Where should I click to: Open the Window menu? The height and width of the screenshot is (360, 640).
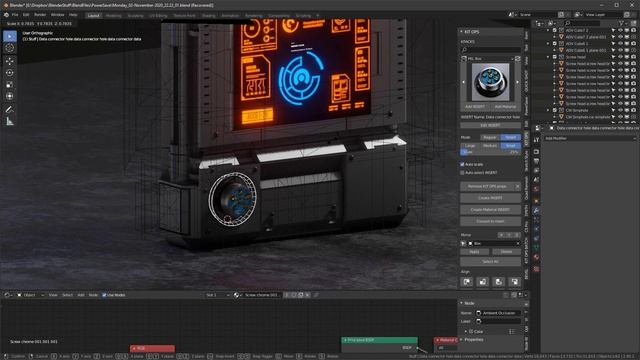click(x=58, y=15)
